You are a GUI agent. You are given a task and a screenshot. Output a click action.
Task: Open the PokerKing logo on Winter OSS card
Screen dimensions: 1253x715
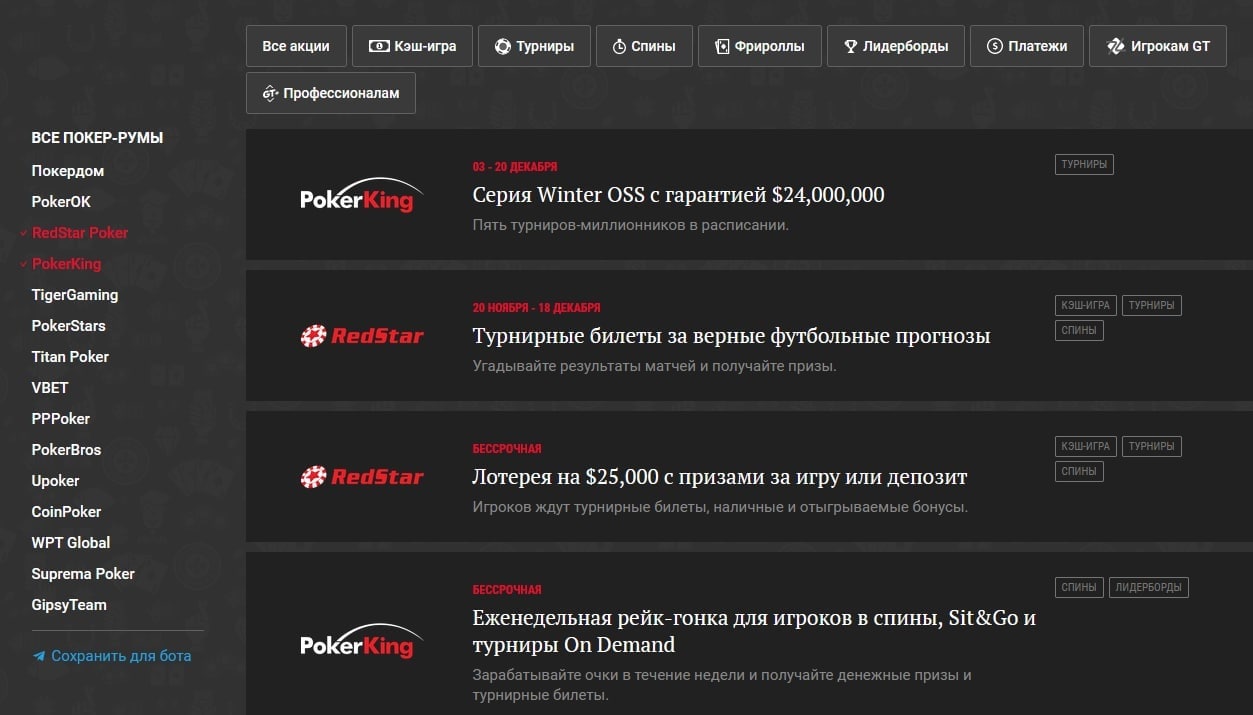pos(361,195)
